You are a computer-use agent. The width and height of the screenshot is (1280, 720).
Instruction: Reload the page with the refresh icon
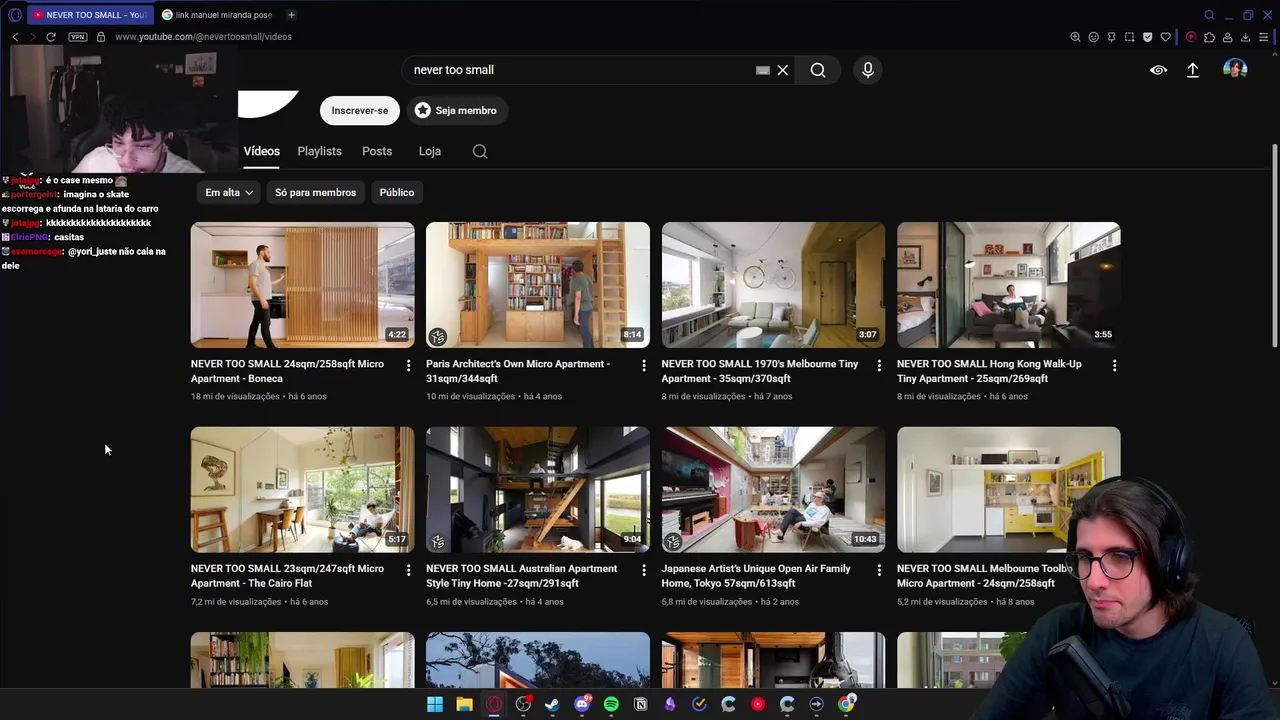coord(51,37)
